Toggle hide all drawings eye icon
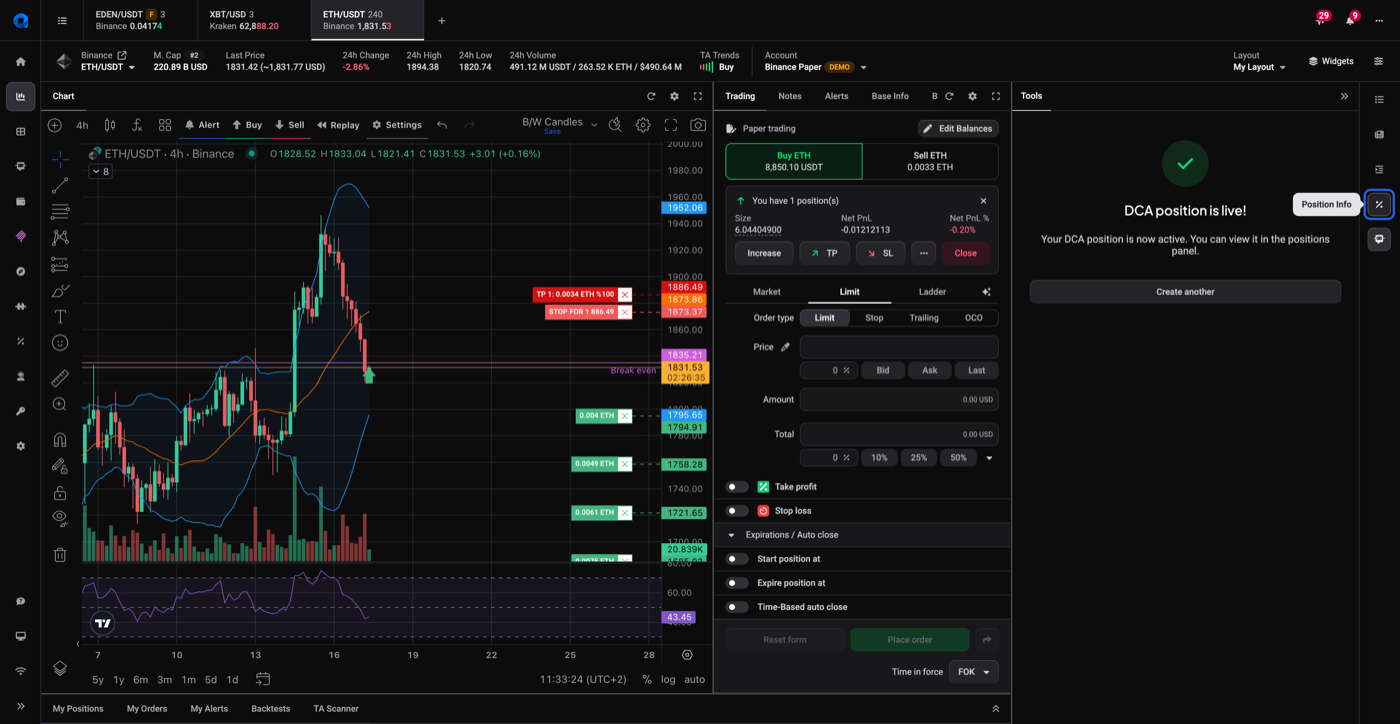 (60, 518)
